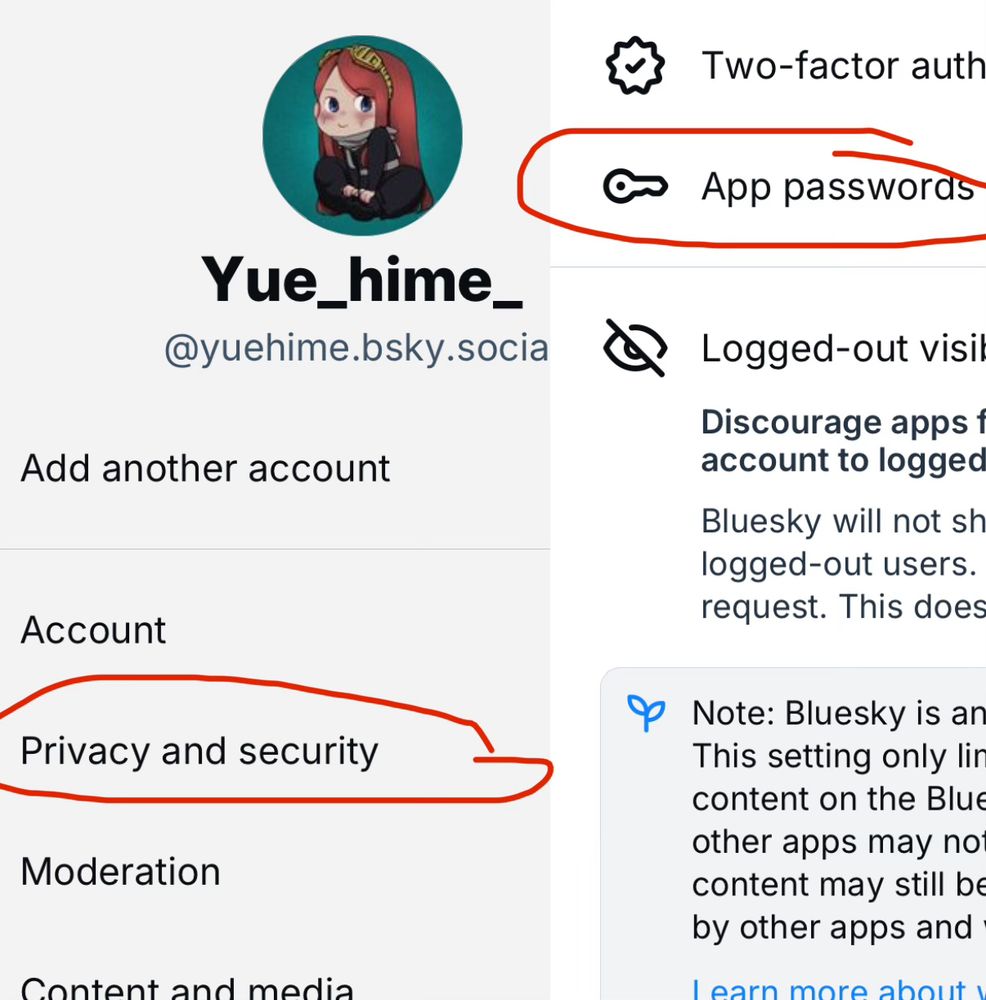Open the Account settings item
986x1000 pixels.
93,630
